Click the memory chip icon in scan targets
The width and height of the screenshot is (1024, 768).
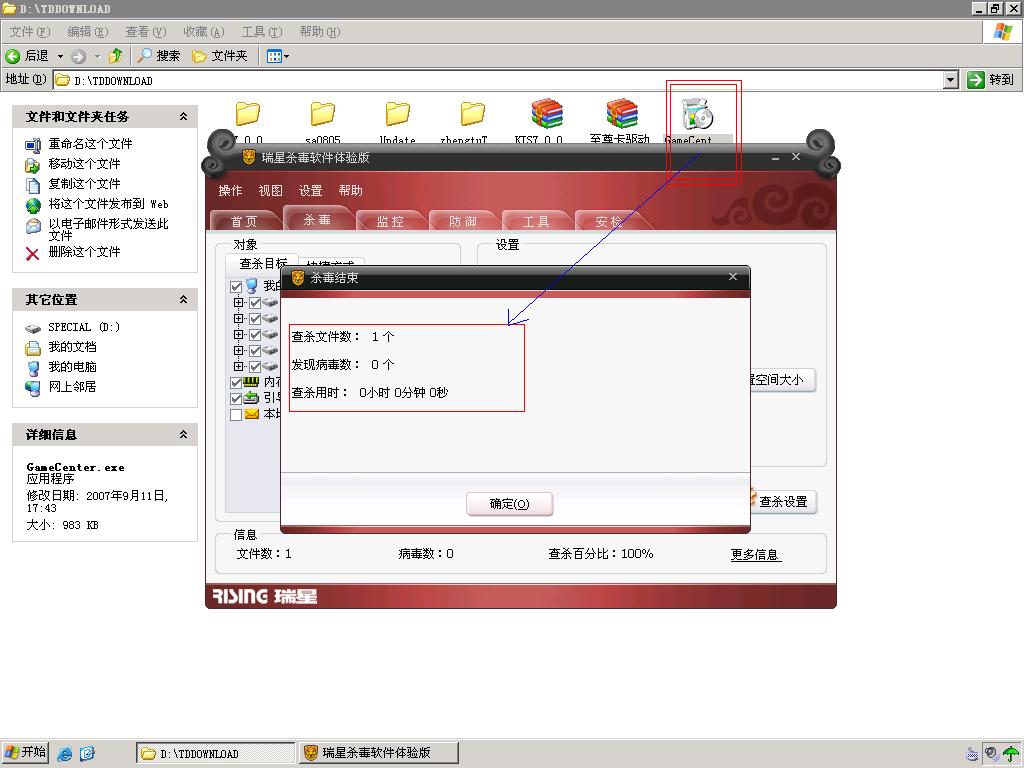[251, 382]
